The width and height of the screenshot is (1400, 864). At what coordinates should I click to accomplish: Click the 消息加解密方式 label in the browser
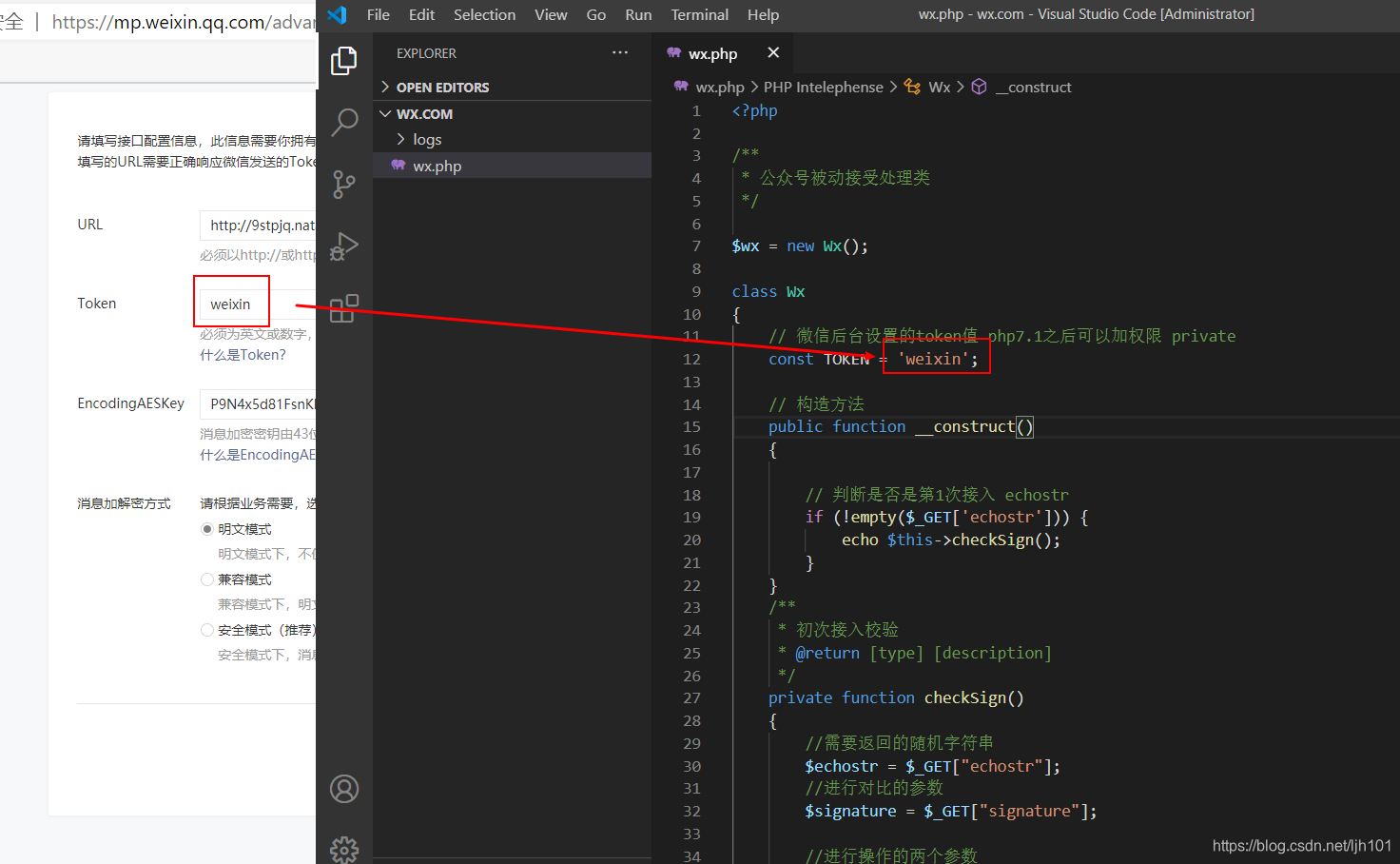click(124, 503)
